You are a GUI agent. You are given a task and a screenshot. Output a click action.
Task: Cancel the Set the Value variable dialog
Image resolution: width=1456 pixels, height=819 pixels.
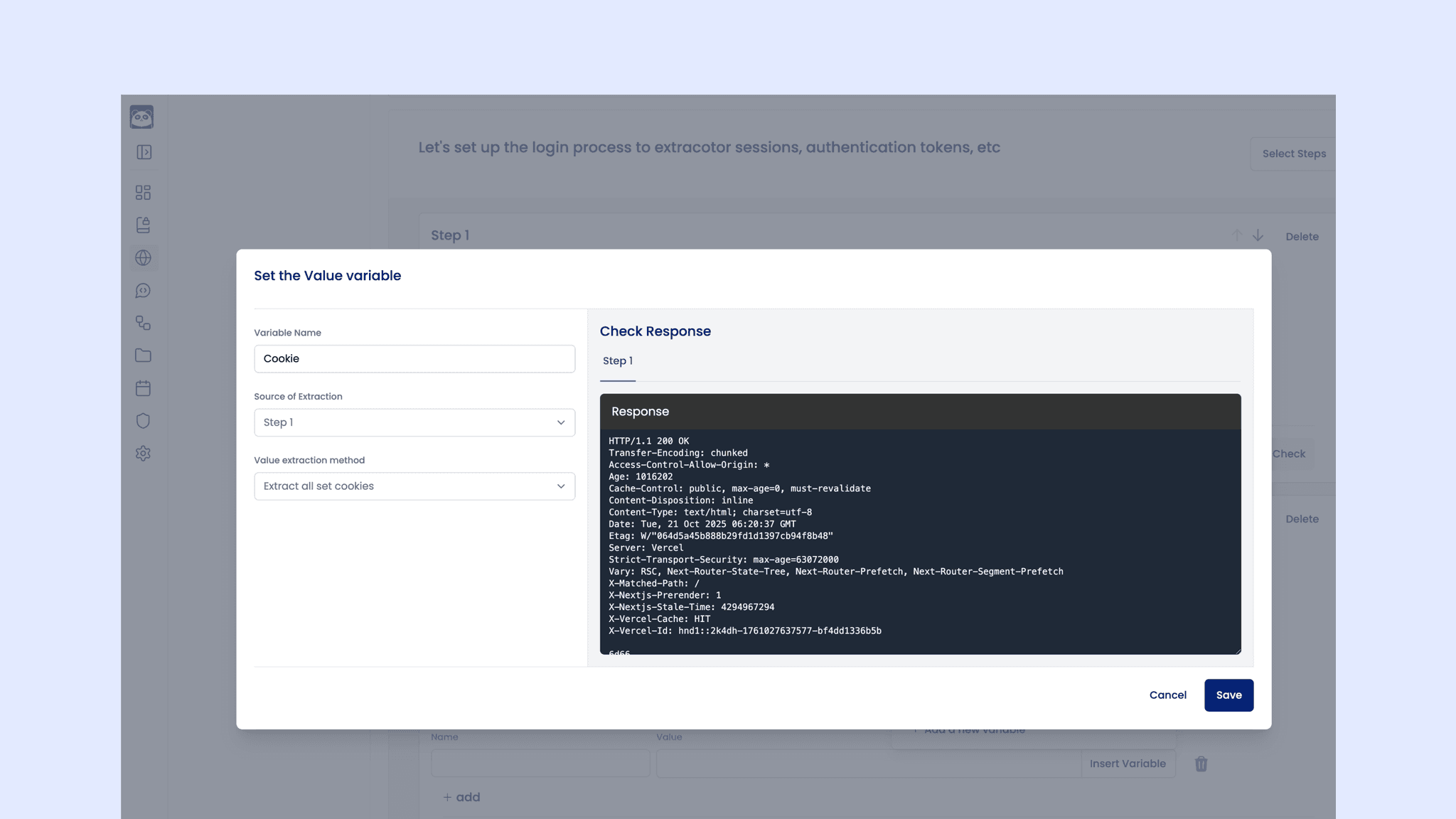click(1167, 695)
